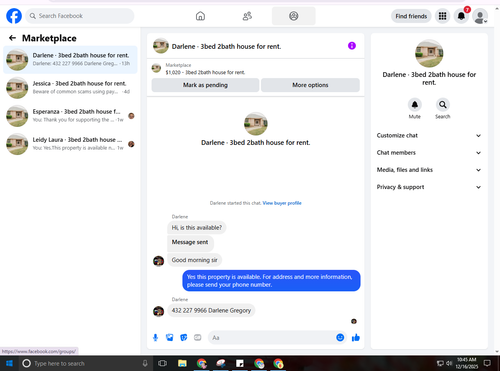The image size is (500, 371).
Task: Click the Aa message input field
Action: 272,338
